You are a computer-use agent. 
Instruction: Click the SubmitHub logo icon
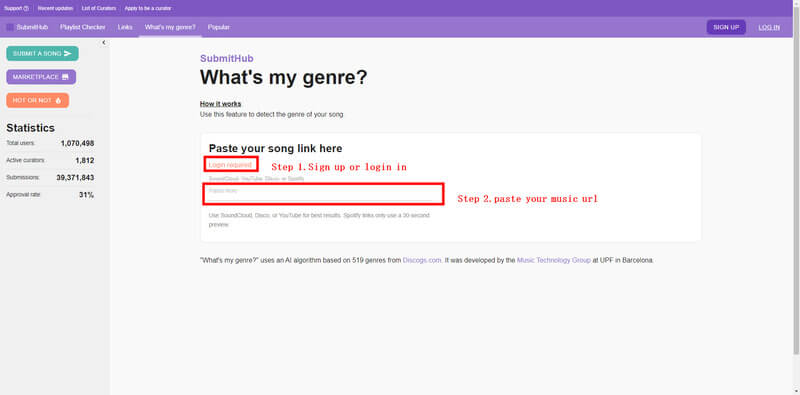[10, 28]
